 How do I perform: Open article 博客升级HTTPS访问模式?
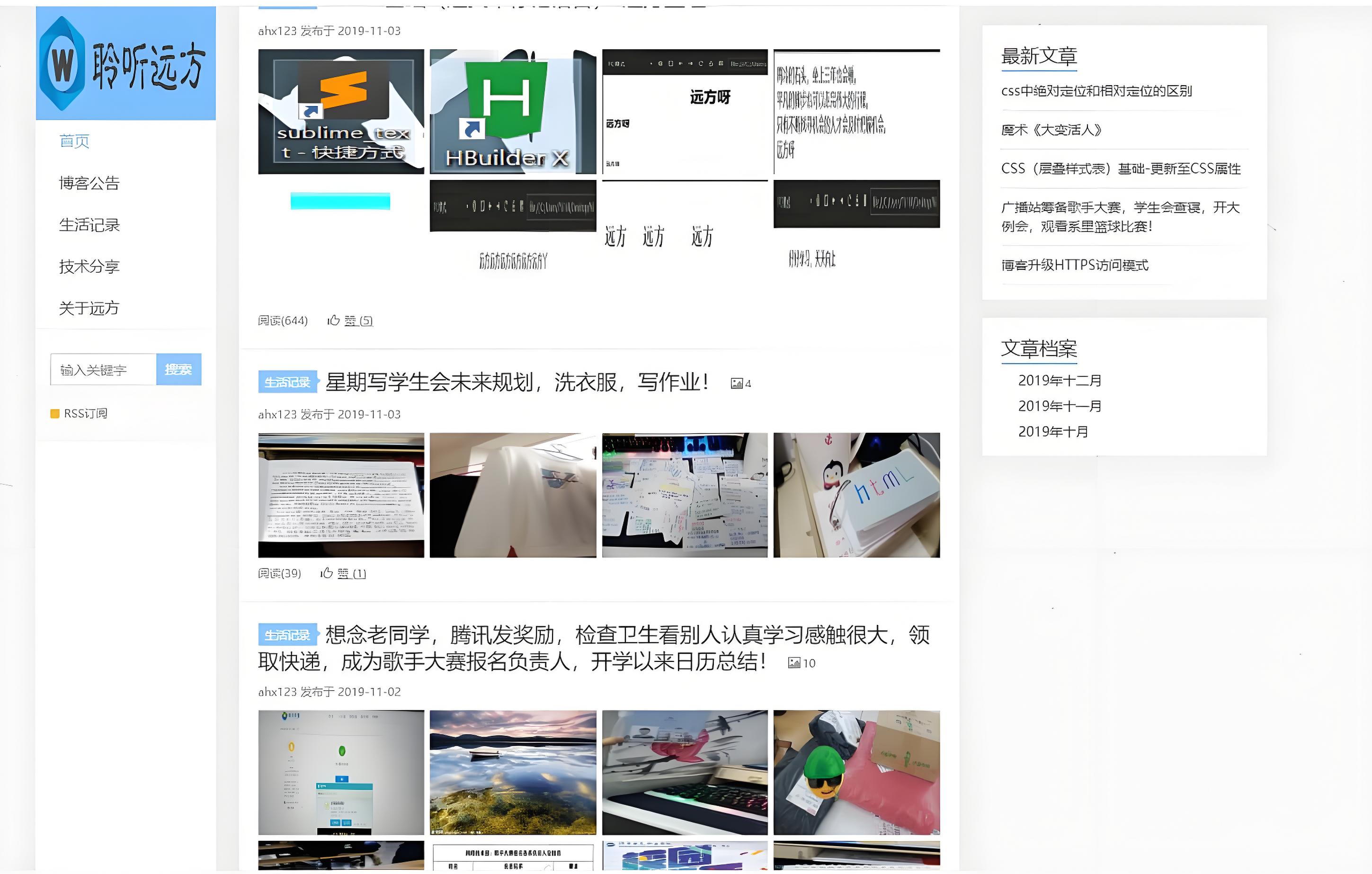click(x=1075, y=265)
